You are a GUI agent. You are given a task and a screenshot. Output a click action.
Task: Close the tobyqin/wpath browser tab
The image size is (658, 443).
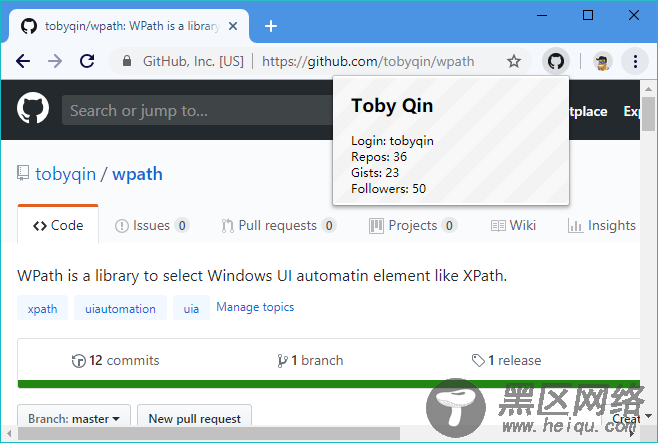click(x=233, y=26)
